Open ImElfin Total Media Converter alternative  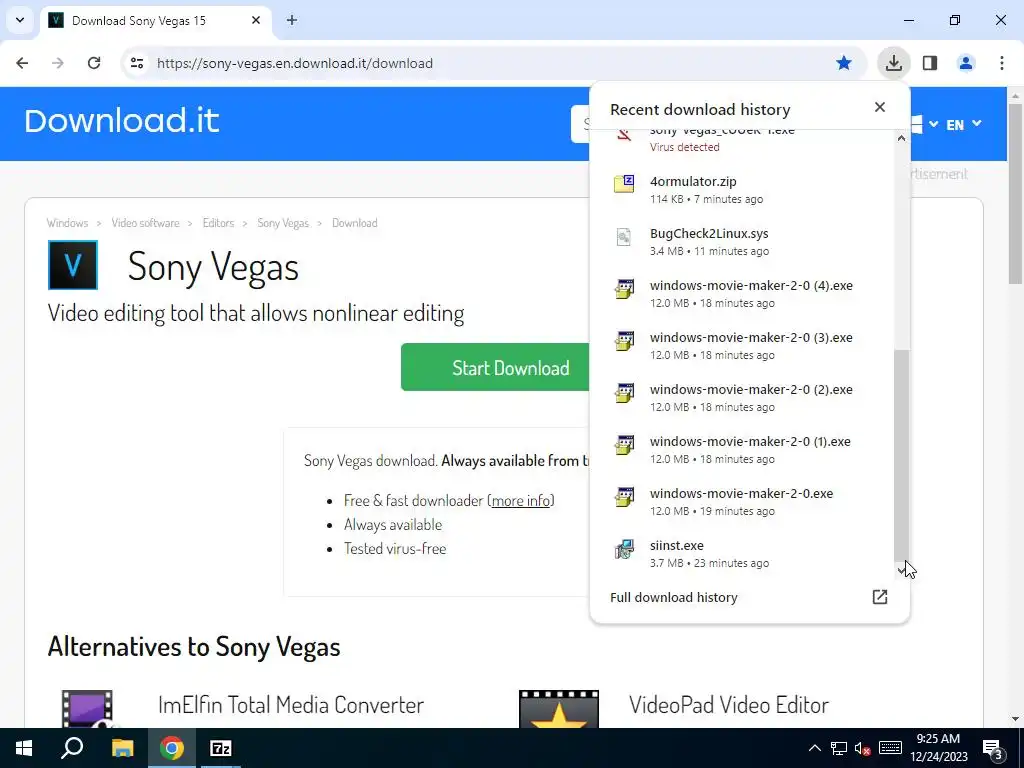(291, 705)
